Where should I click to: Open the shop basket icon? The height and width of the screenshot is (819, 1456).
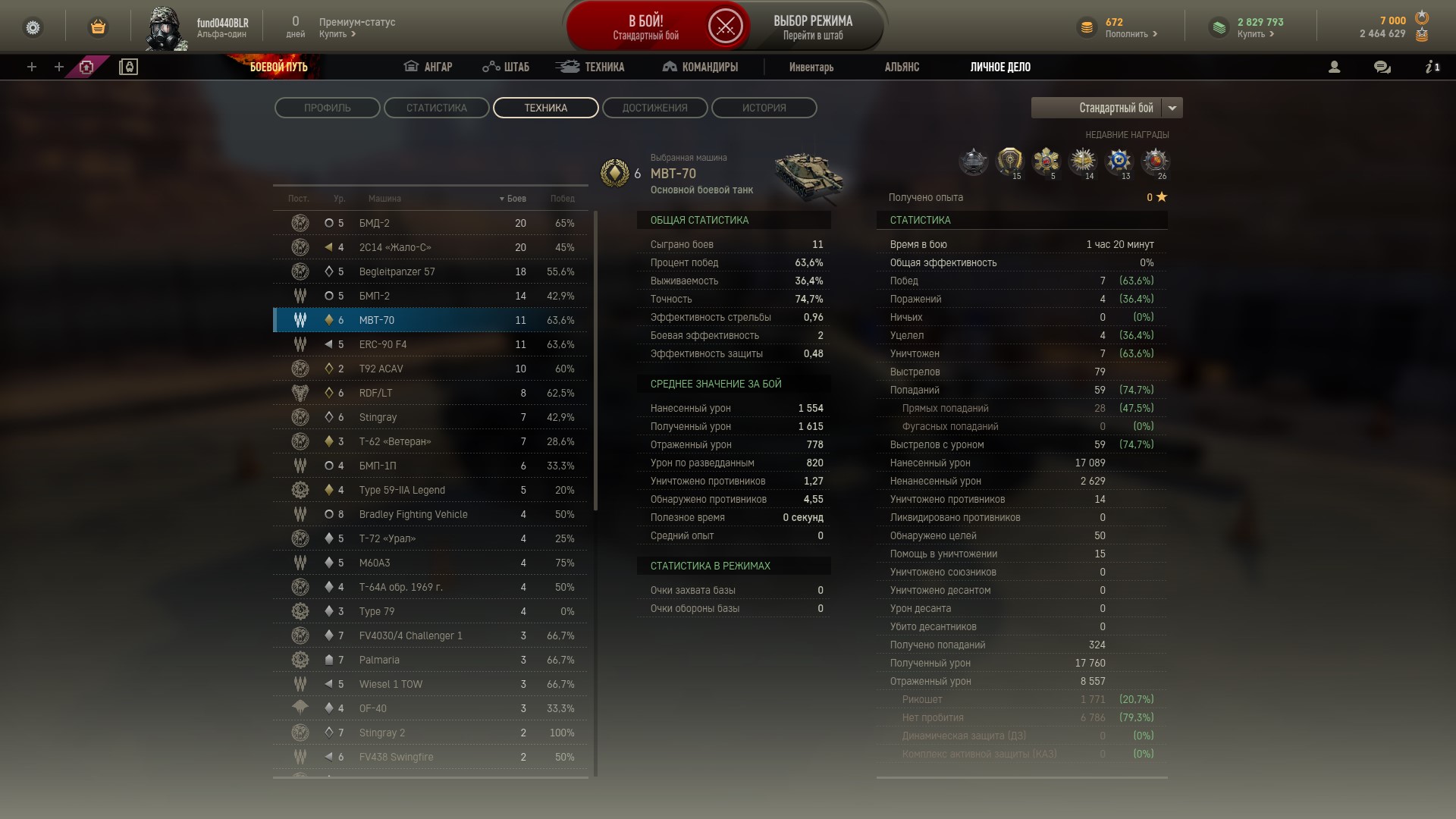click(98, 27)
